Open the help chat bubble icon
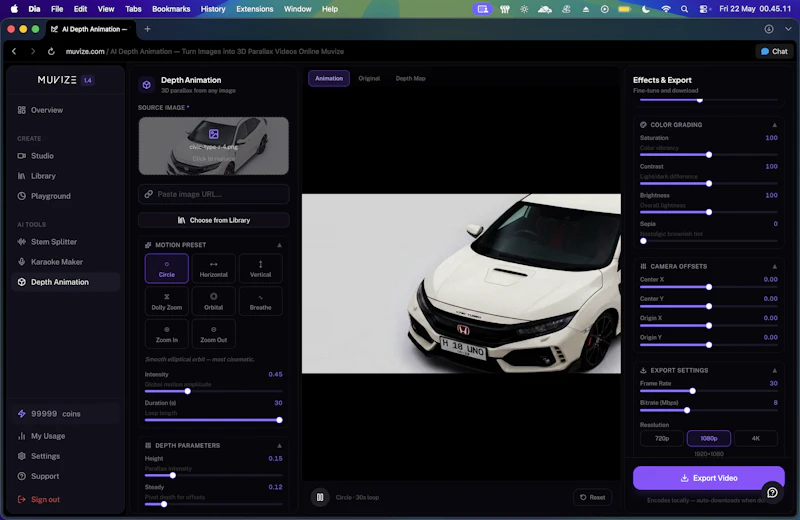Viewport: 800px width, 520px height. click(772, 492)
